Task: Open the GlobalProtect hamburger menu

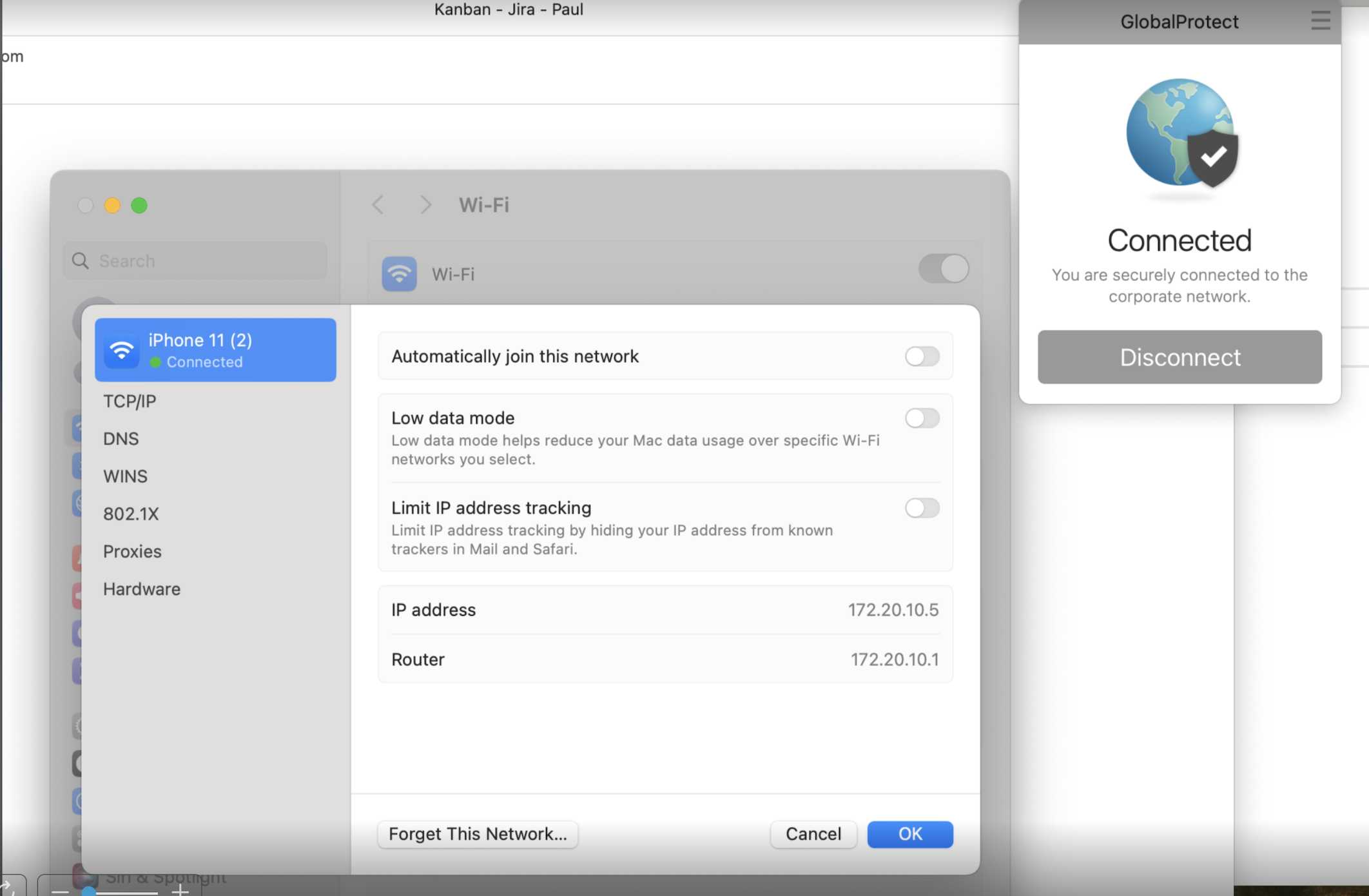Action: 1321,21
